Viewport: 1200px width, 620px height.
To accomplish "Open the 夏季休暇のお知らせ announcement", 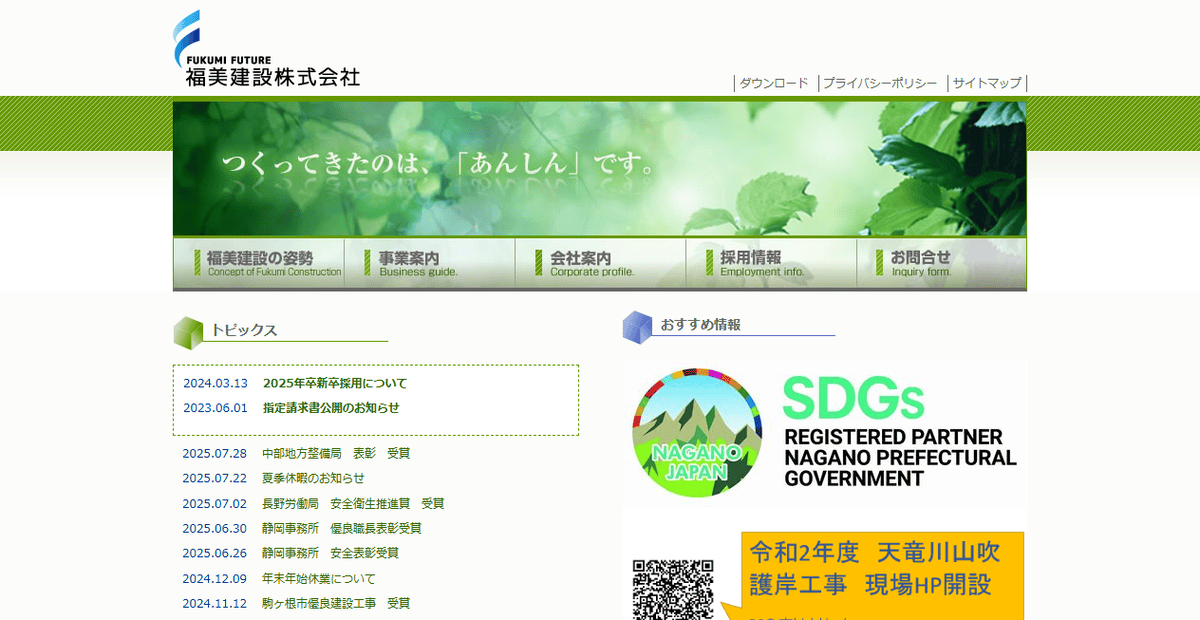I will (x=312, y=478).
